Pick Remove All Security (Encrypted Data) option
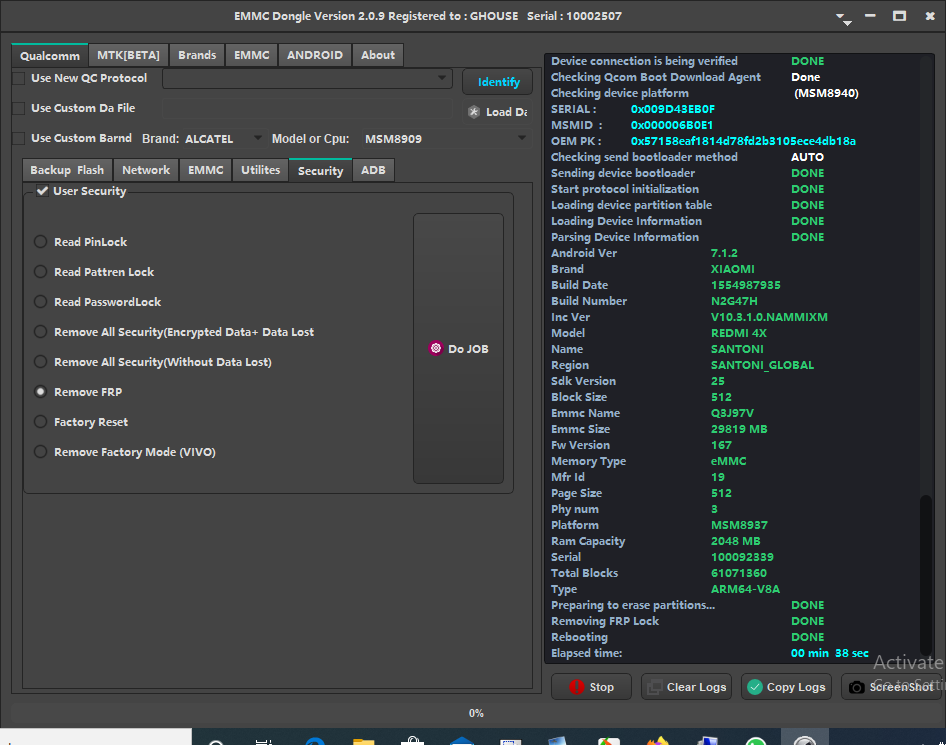The height and width of the screenshot is (745, 946). pyautogui.click(x=40, y=332)
